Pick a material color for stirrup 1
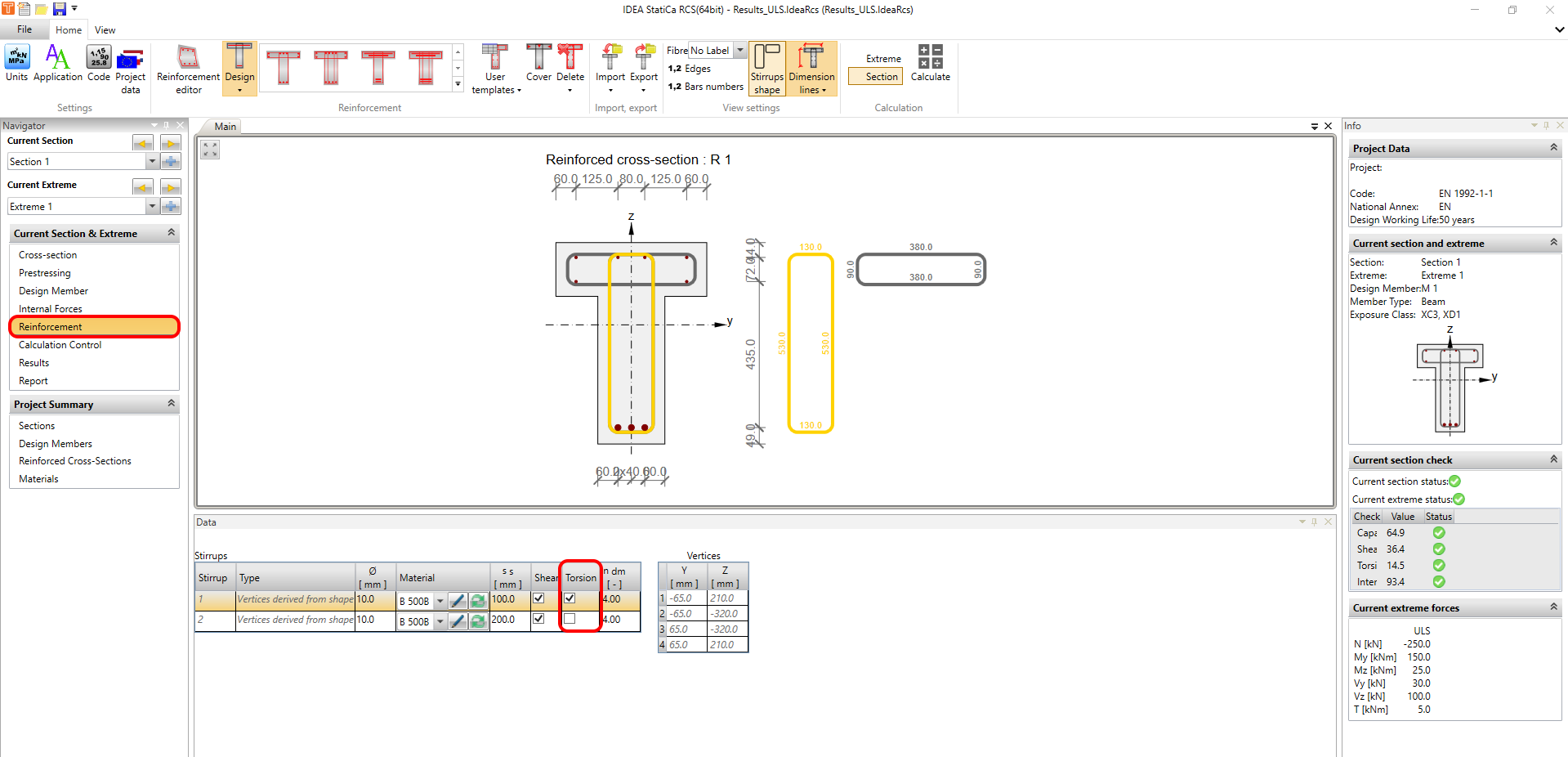The image size is (1568, 757). tap(457, 600)
